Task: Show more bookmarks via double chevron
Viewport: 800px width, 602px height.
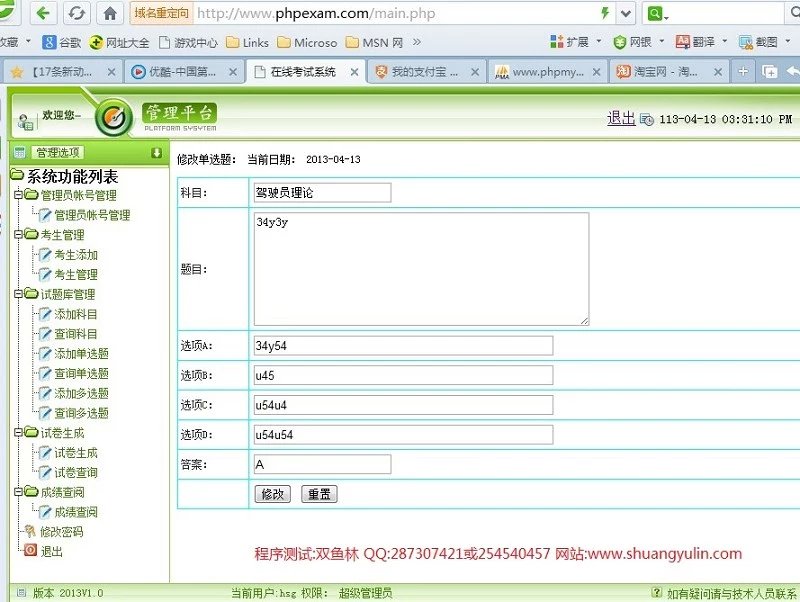Action: (417, 42)
